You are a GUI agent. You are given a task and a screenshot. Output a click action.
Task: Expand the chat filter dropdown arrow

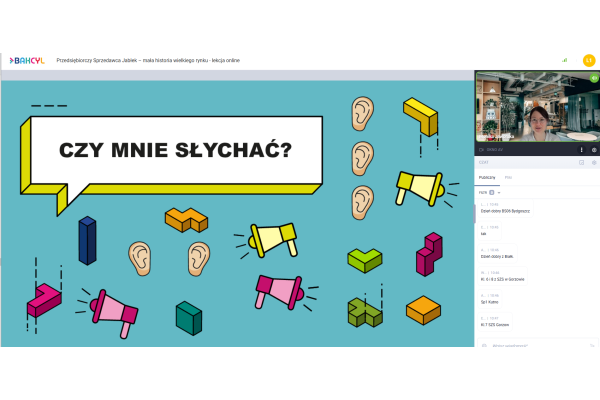[x=497, y=191]
